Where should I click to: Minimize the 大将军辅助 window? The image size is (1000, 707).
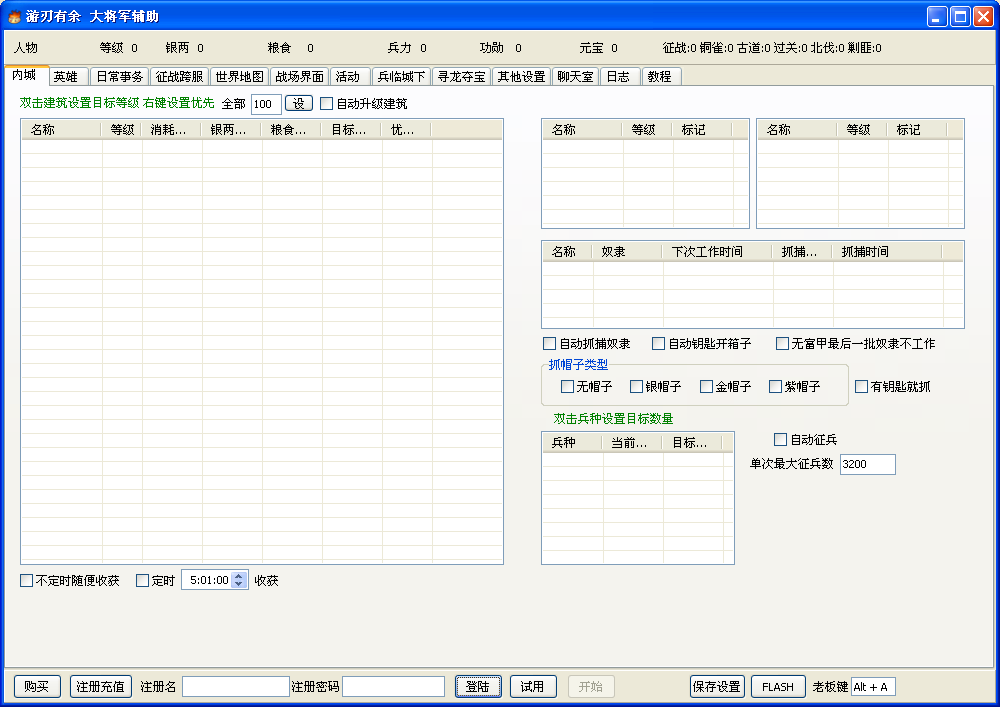point(936,17)
